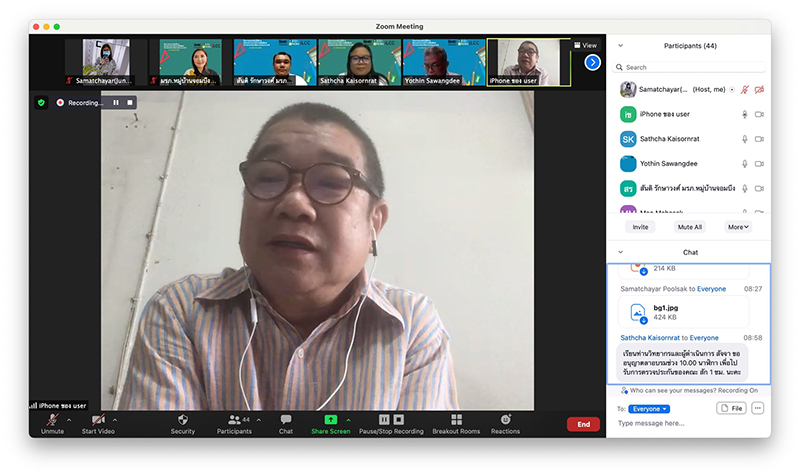Open the More dropdown in participants panel
This screenshot has width=800, height=476.
click(x=738, y=227)
